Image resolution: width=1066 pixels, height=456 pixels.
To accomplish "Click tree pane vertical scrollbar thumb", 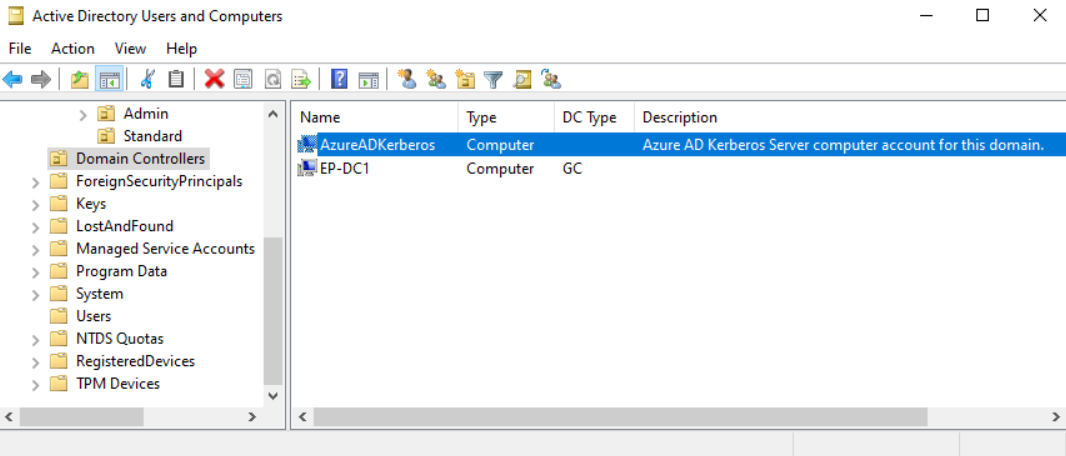I will click(273, 311).
